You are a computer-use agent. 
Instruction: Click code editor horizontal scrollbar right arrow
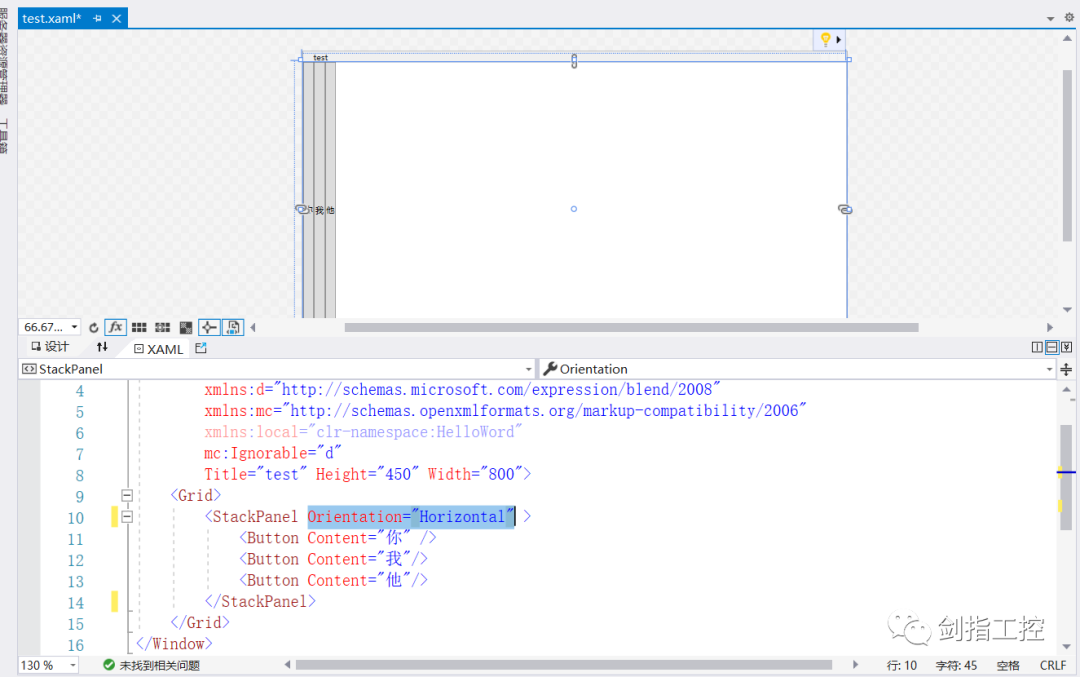tap(855, 665)
